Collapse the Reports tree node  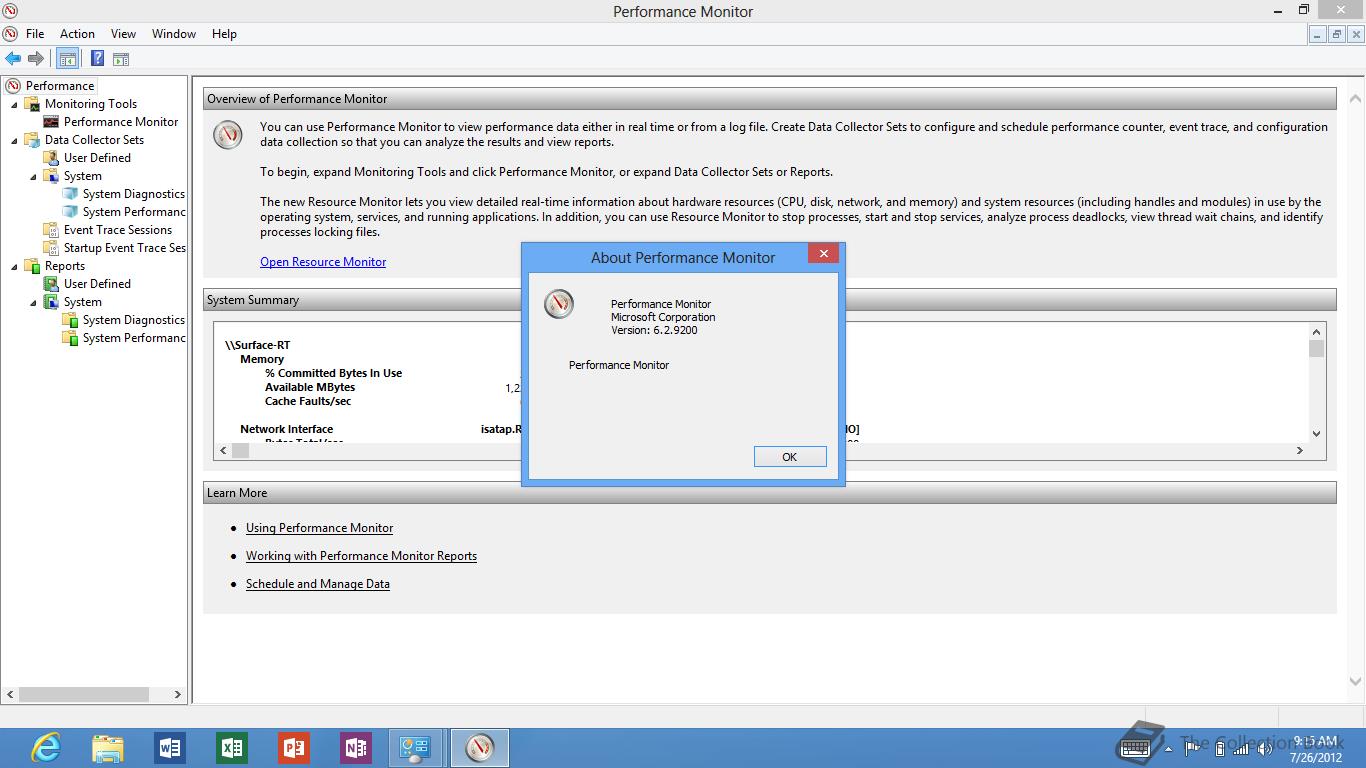click(x=14, y=266)
